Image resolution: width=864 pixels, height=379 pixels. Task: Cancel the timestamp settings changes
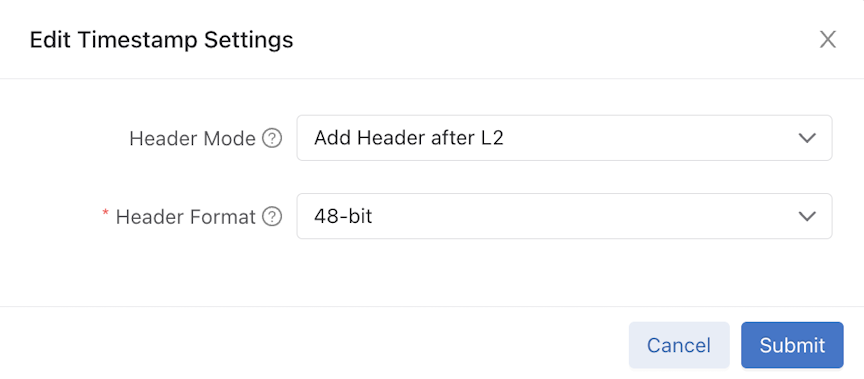pyautogui.click(x=679, y=345)
